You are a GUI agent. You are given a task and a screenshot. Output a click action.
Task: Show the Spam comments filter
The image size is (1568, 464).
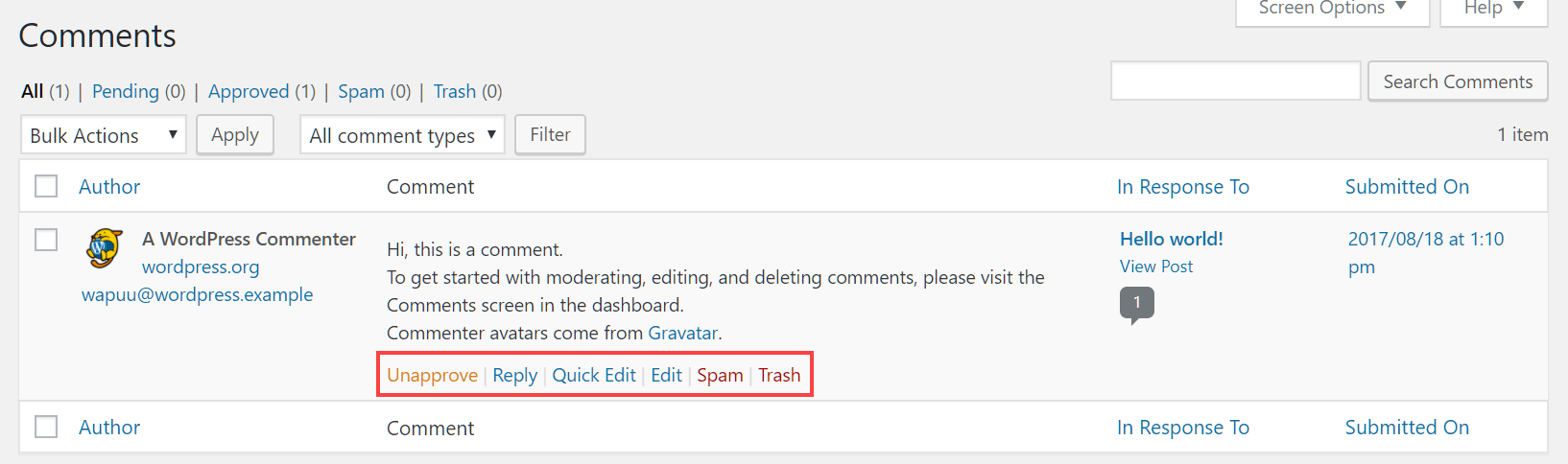point(361,91)
